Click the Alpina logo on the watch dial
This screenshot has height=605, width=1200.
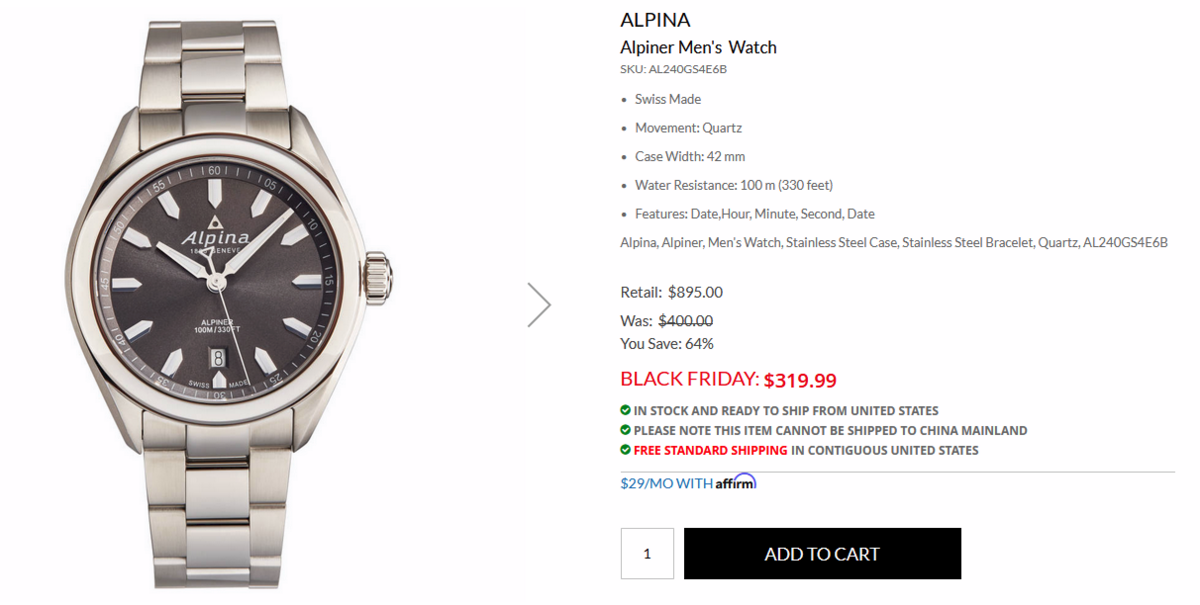coord(216,236)
